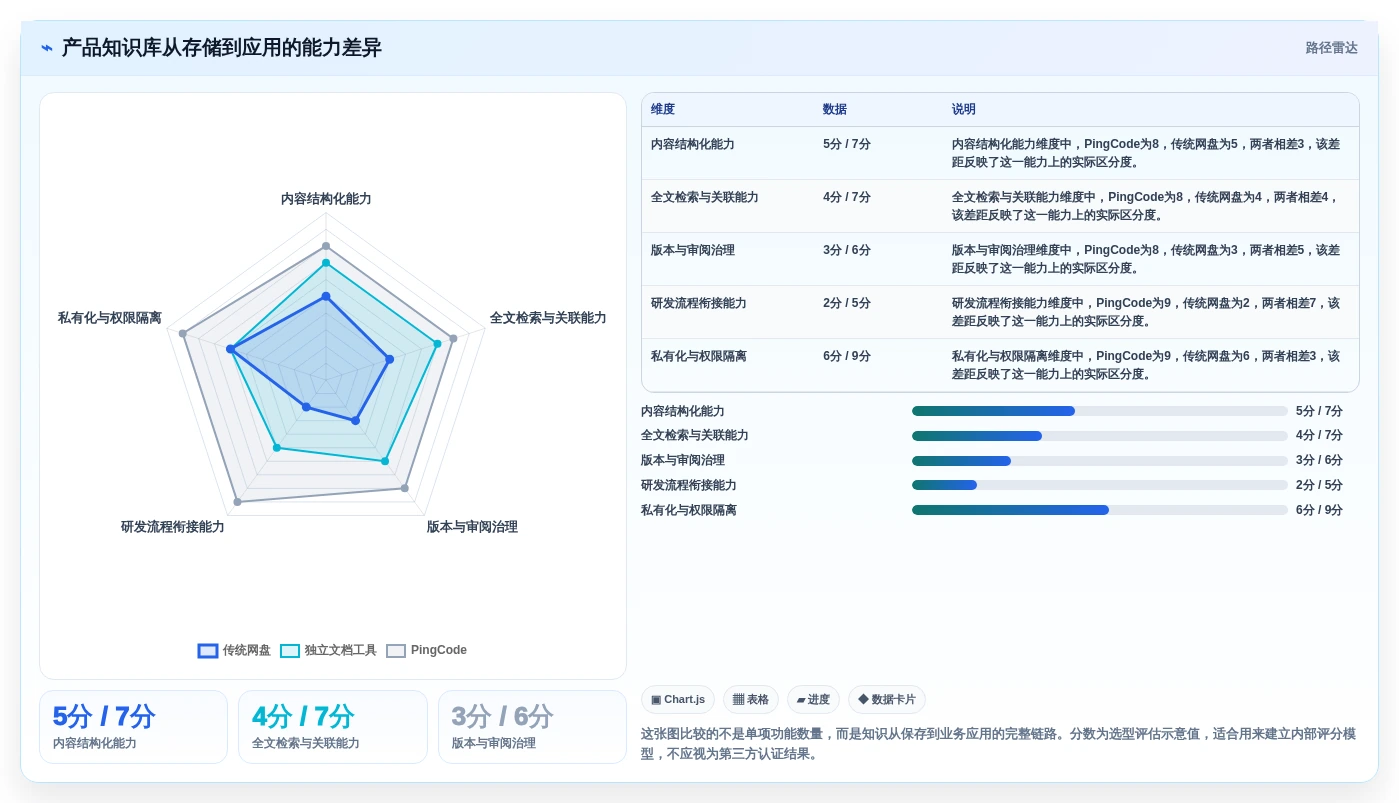Click the 全文检索与关联能力 progress bar
The image size is (1399, 803).
click(x=1100, y=436)
